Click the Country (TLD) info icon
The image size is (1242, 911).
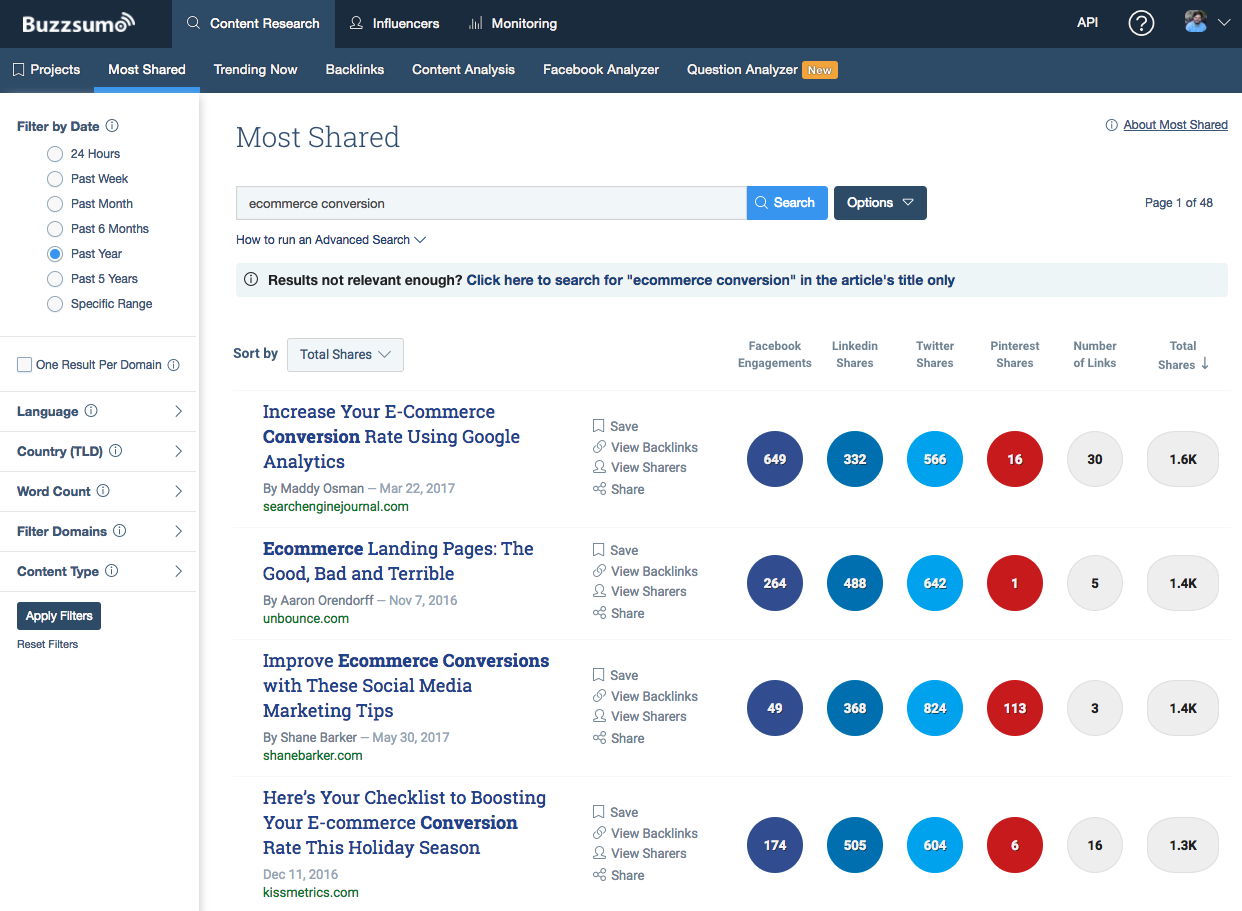116,451
